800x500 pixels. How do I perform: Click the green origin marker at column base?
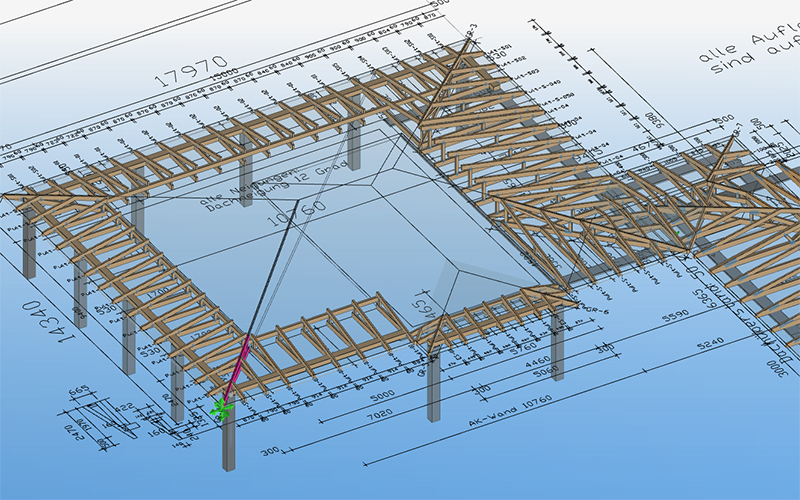pos(222,408)
